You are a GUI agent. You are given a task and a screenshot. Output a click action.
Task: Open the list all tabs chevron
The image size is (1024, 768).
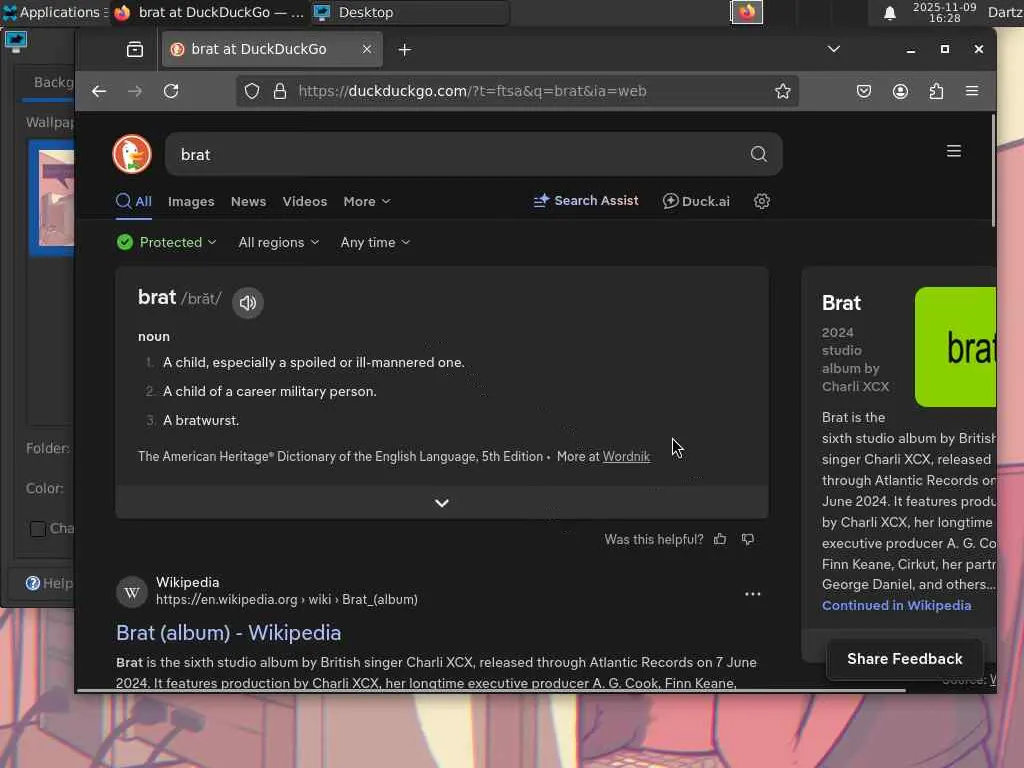pyautogui.click(x=833, y=49)
